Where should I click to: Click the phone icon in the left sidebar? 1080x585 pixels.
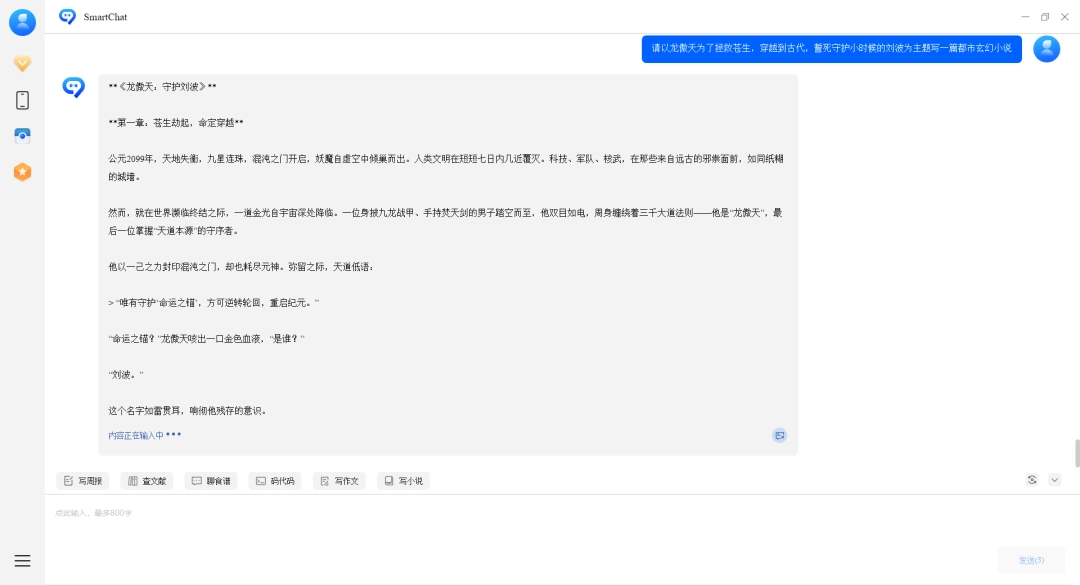[x=22, y=100]
